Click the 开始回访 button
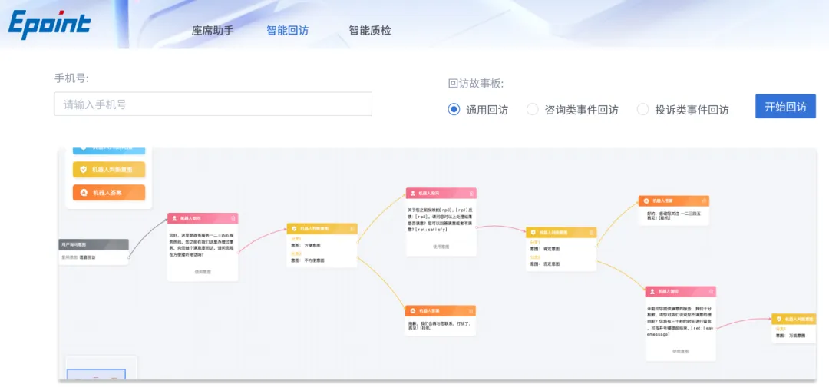830x392 pixels. (785, 106)
